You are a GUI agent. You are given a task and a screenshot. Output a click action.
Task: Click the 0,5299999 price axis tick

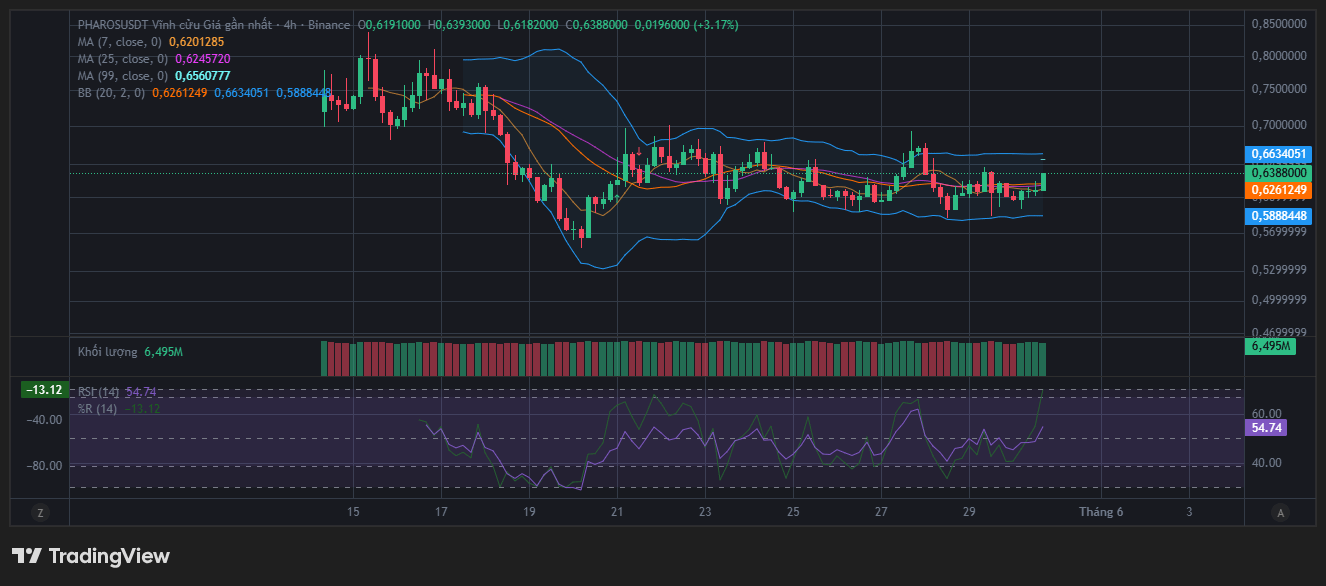(1279, 270)
